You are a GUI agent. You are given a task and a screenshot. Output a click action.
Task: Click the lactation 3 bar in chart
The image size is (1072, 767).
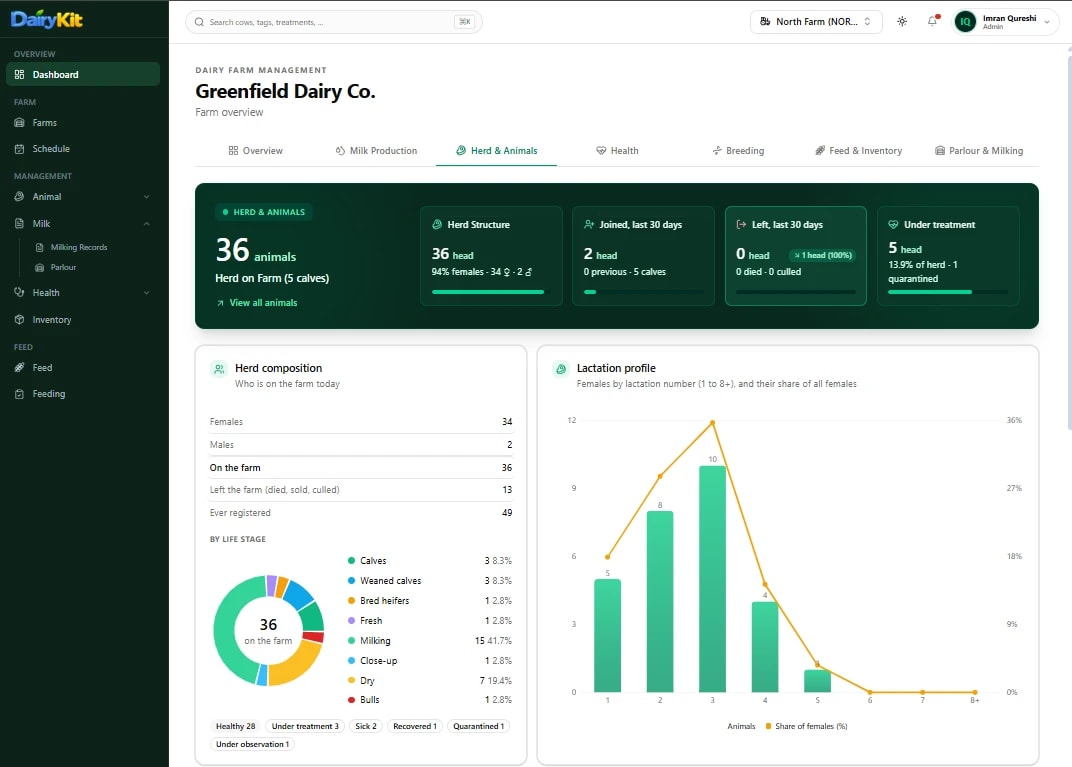[712, 579]
